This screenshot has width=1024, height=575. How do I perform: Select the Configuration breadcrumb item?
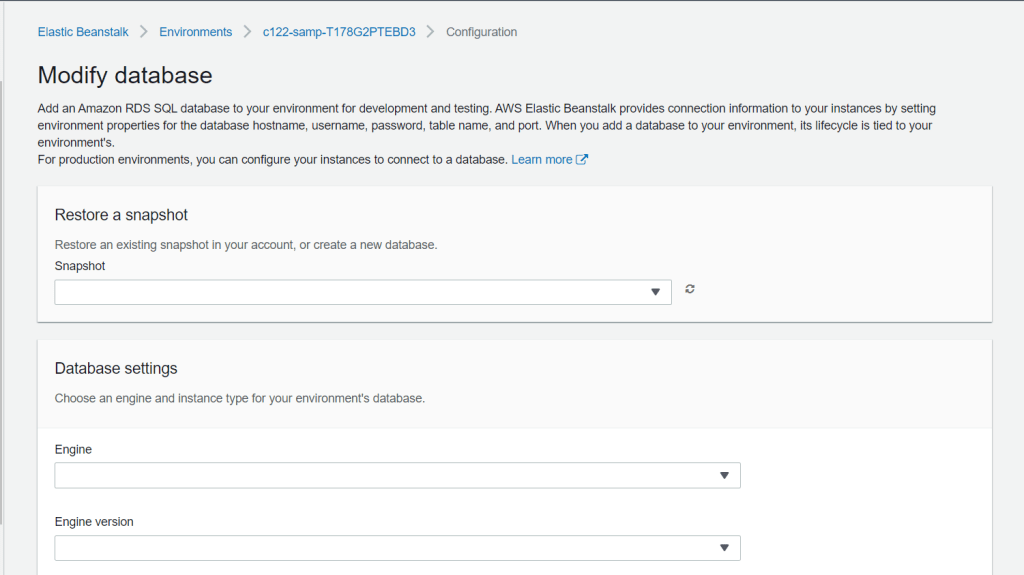pyautogui.click(x=481, y=32)
